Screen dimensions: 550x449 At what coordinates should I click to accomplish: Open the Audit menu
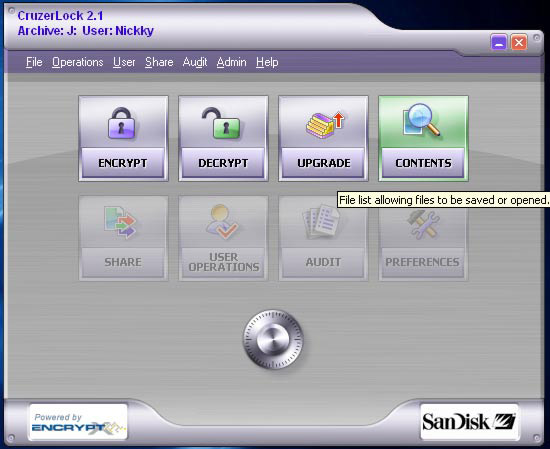tap(195, 62)
